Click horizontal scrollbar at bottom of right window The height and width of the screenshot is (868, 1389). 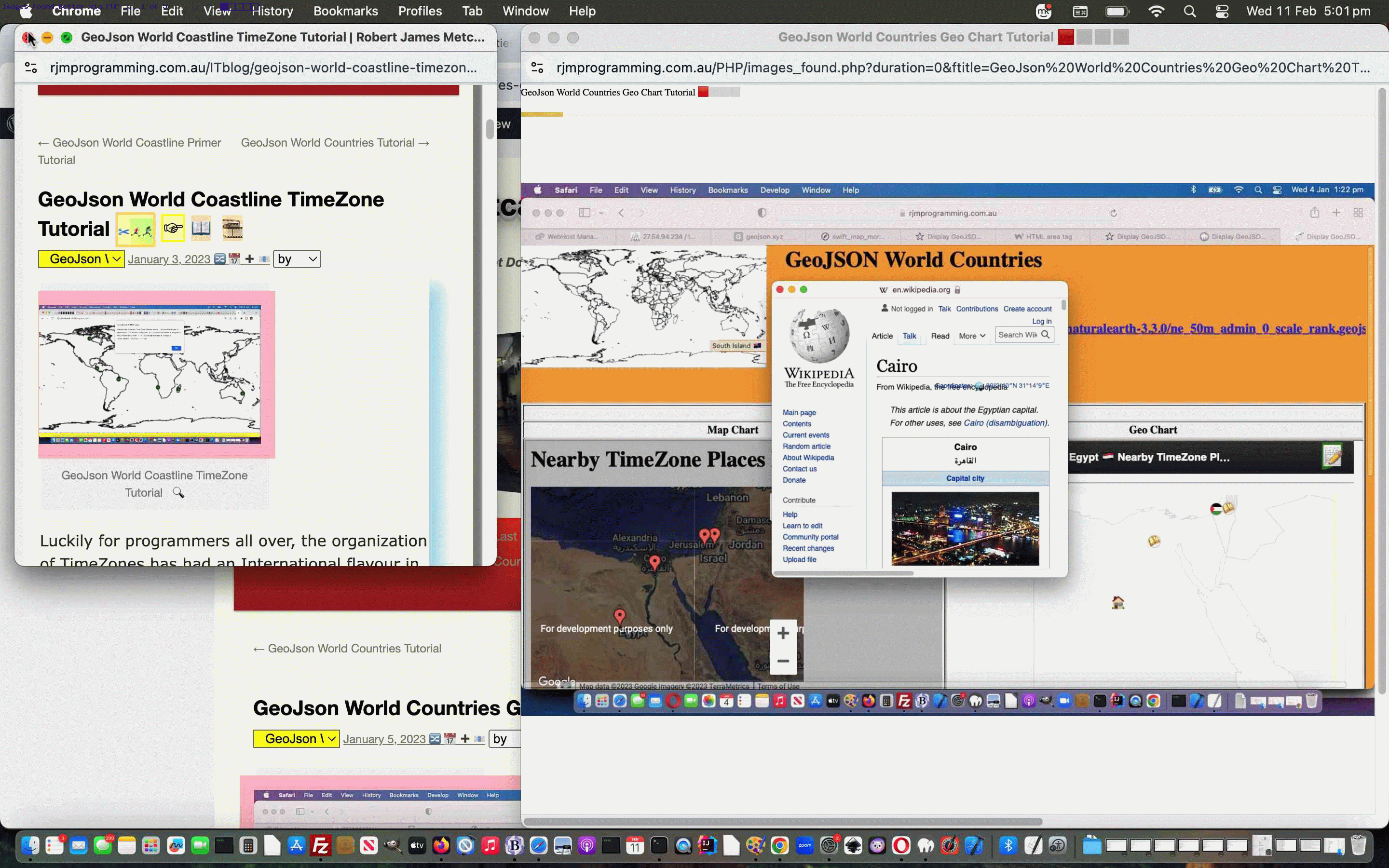(x=783, y=822)
